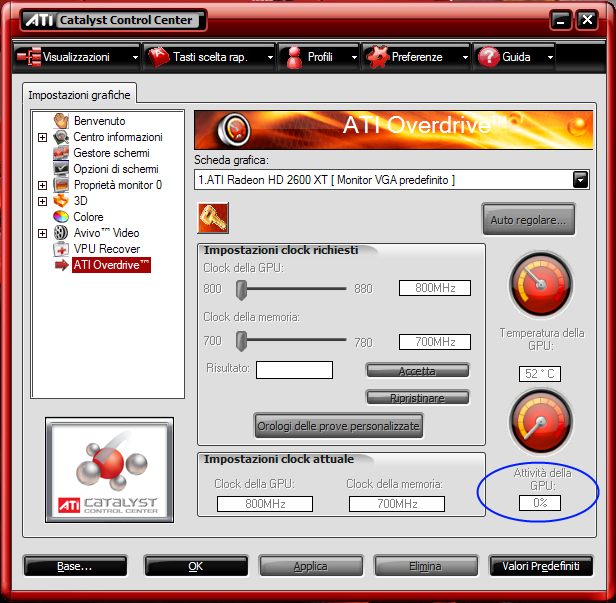Click the requested GPU clock 800MHz field
This screenshot has height=603, width=616.
click(x=435, y=288)
